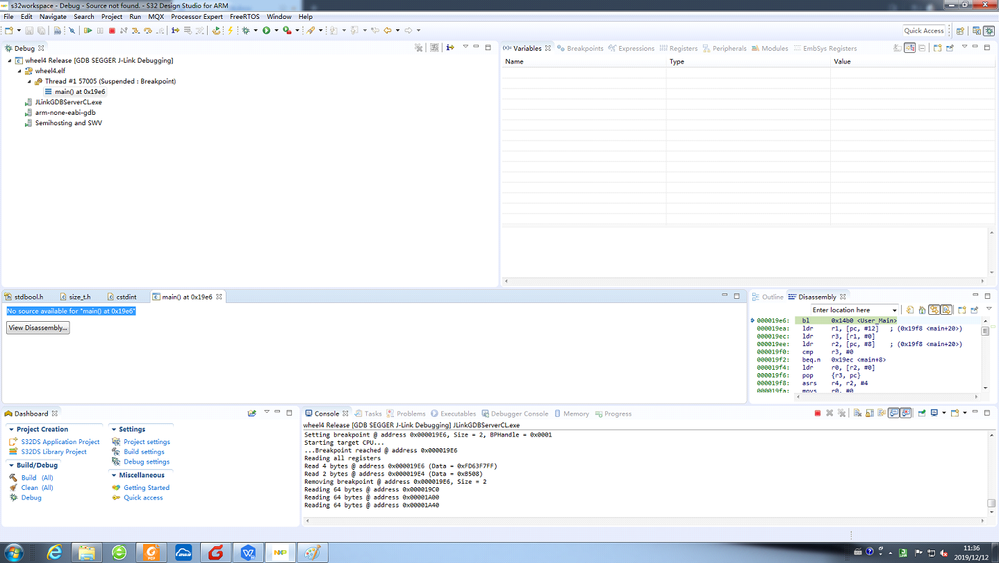Click the Save icon in main toolbar
The image size is (999, 563).
pos(29,30)
